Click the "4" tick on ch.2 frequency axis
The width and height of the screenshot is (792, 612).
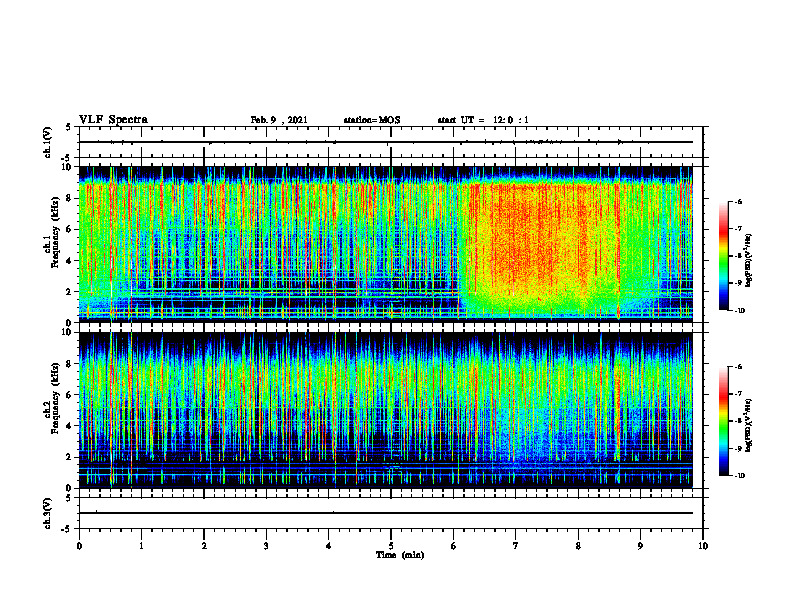[x=71, y=426]
